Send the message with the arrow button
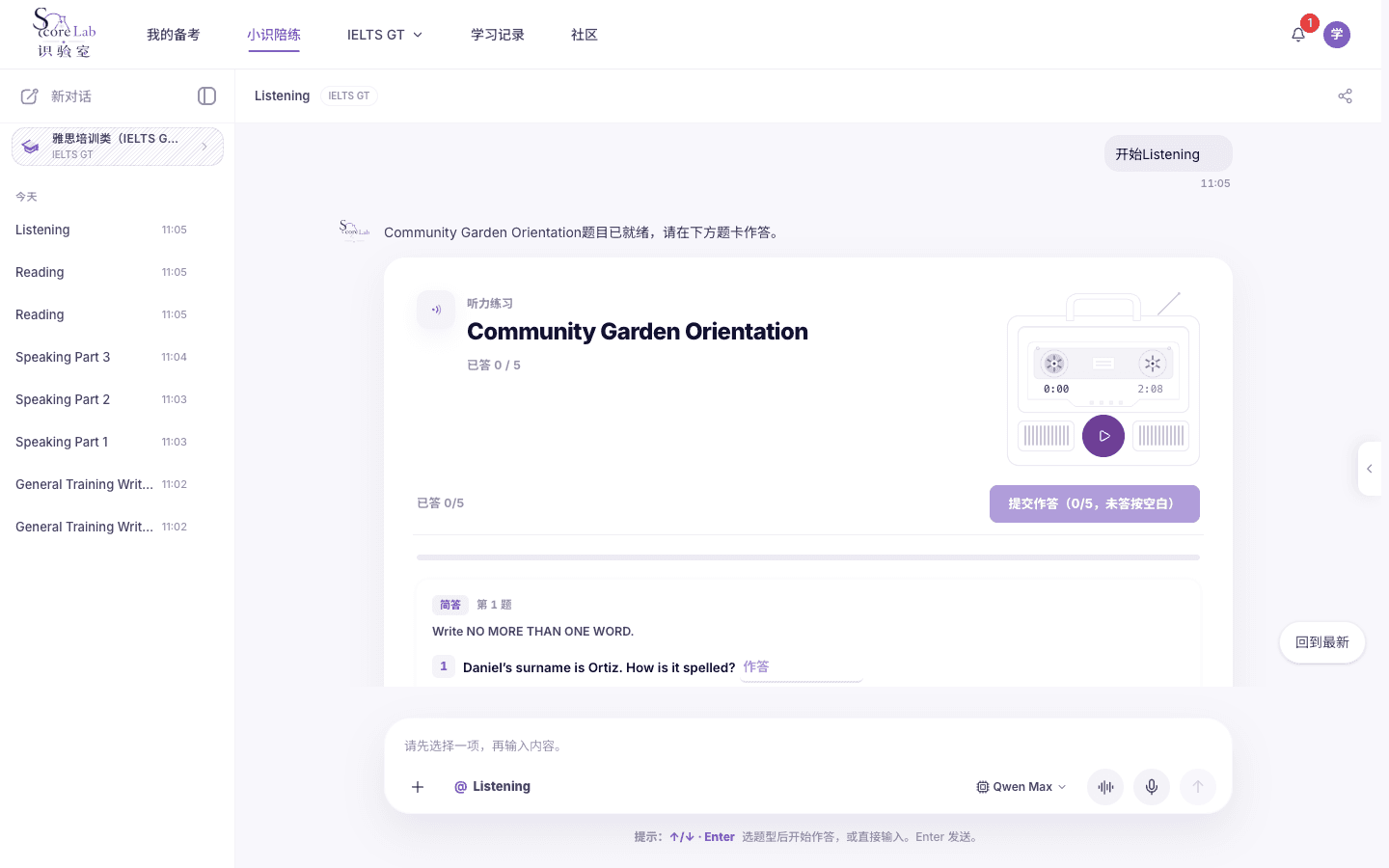 point(1198,787)
